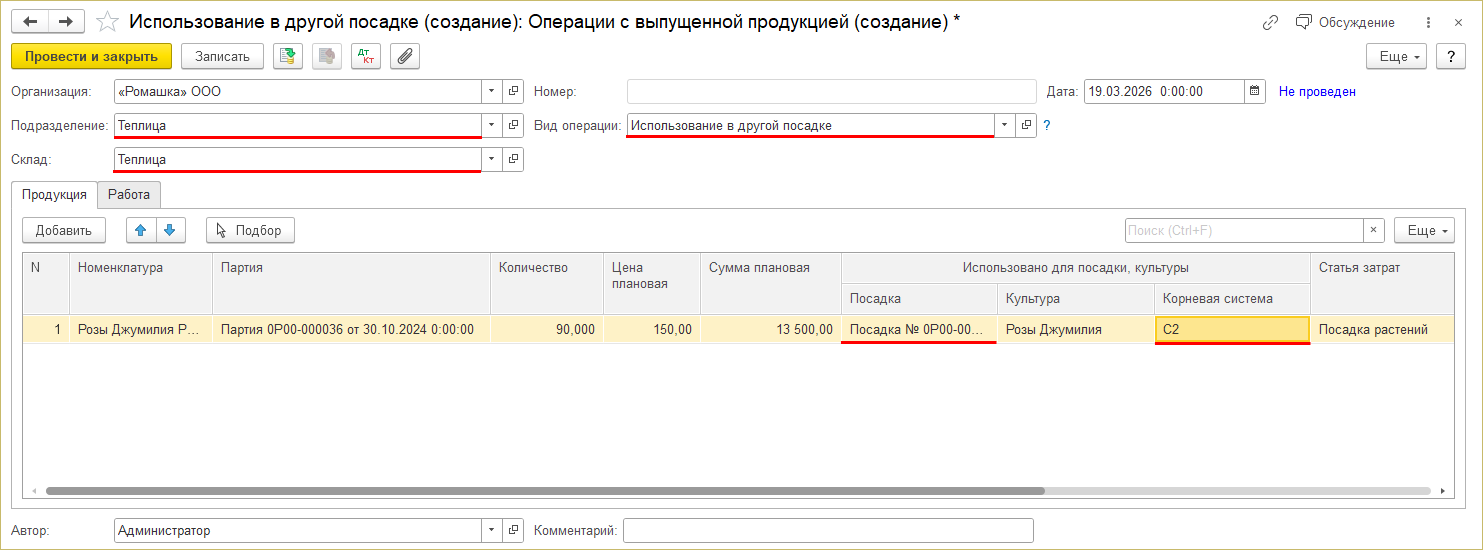Image resolution: width=1483 pixels, height=550 pixels.
Task: Switch to the Работа tab
Action: click(129, 195)
